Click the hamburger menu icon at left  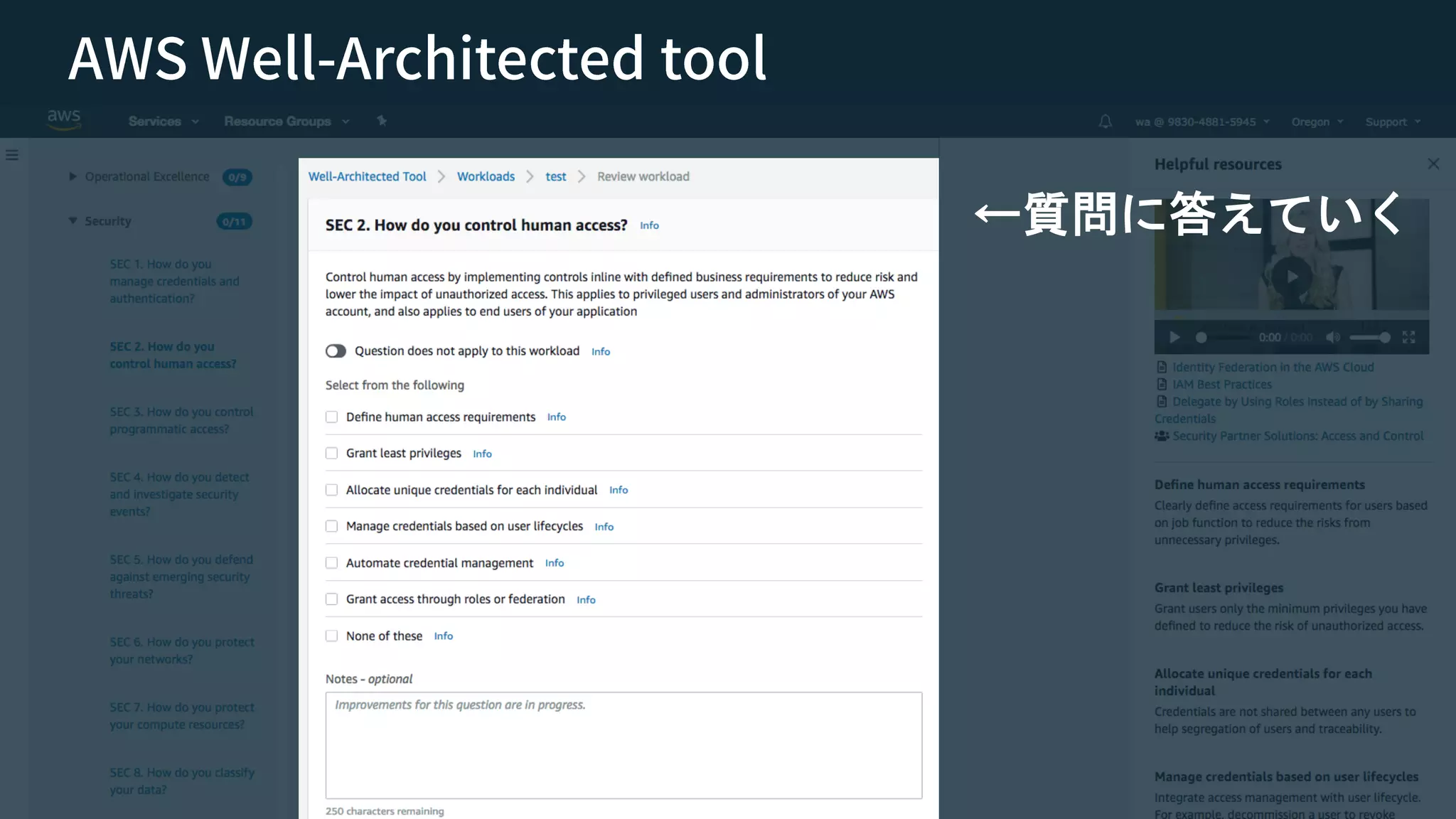[x=12, y=155]
